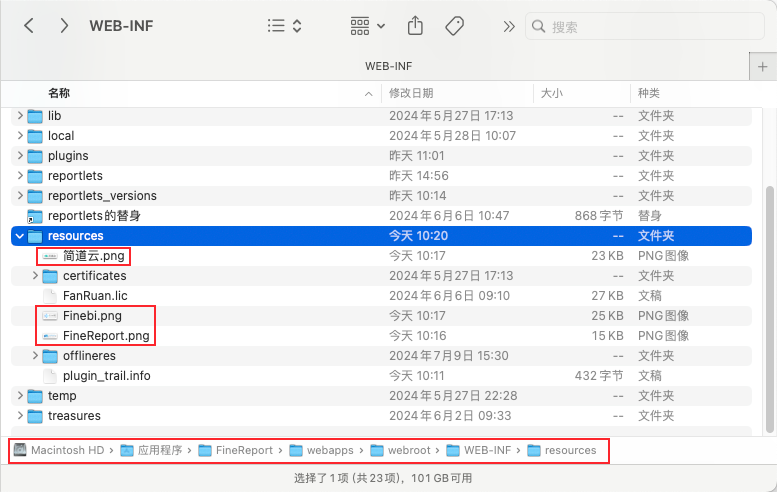This screenshot has width=777, height=492.
Task: Go forward with the right arrow button
Action: pyautogui.click(x=64, y=26)
